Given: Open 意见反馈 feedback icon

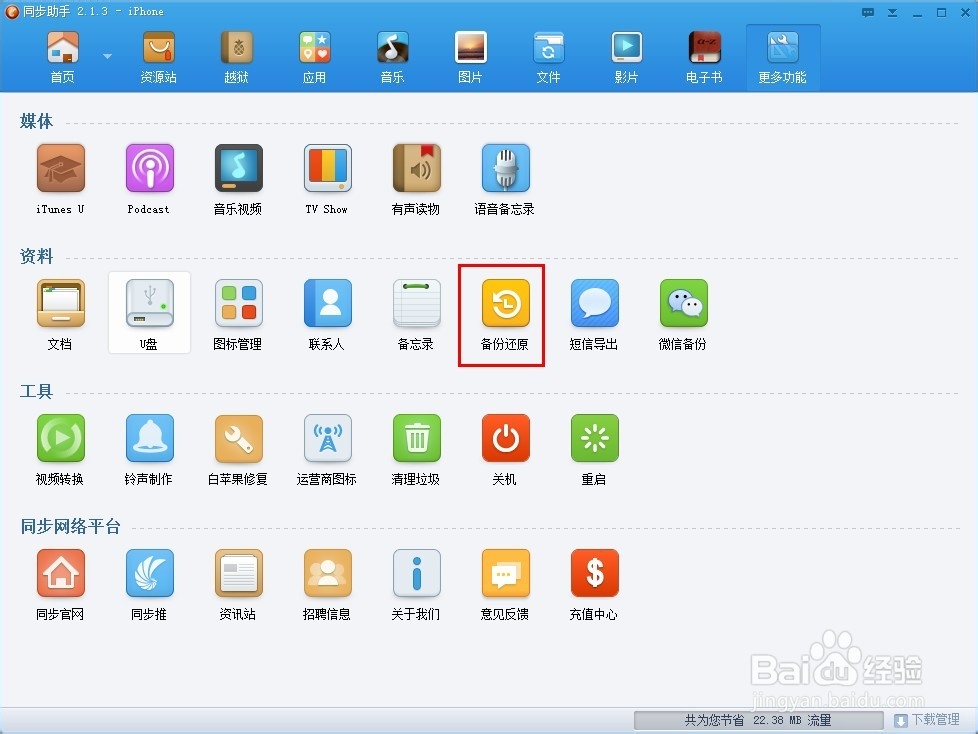Looking at the screenshot, I should point(506,573).
